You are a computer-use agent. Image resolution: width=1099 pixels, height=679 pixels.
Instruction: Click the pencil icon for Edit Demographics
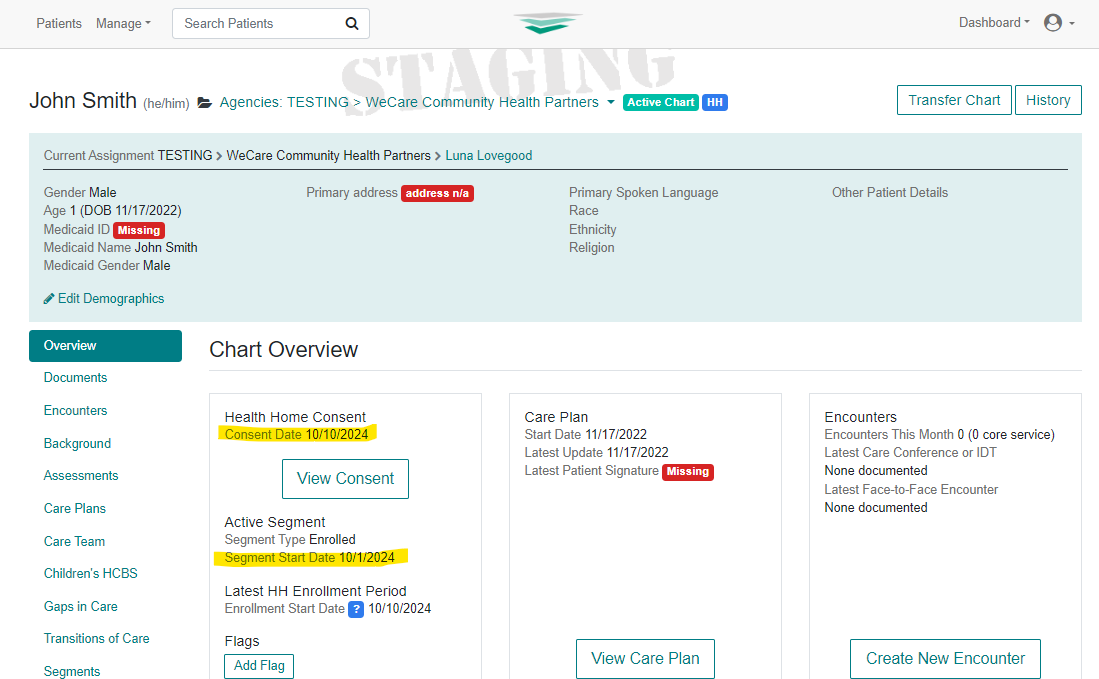coord(49,299)
